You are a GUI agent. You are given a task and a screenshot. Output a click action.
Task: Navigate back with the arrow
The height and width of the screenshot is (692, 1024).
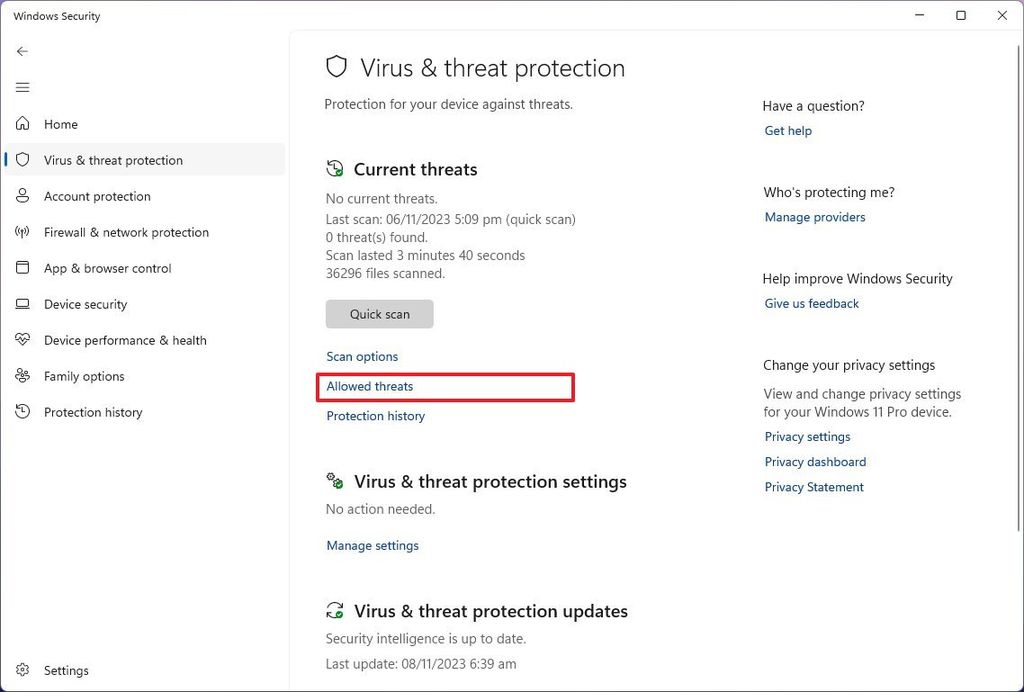22,51
